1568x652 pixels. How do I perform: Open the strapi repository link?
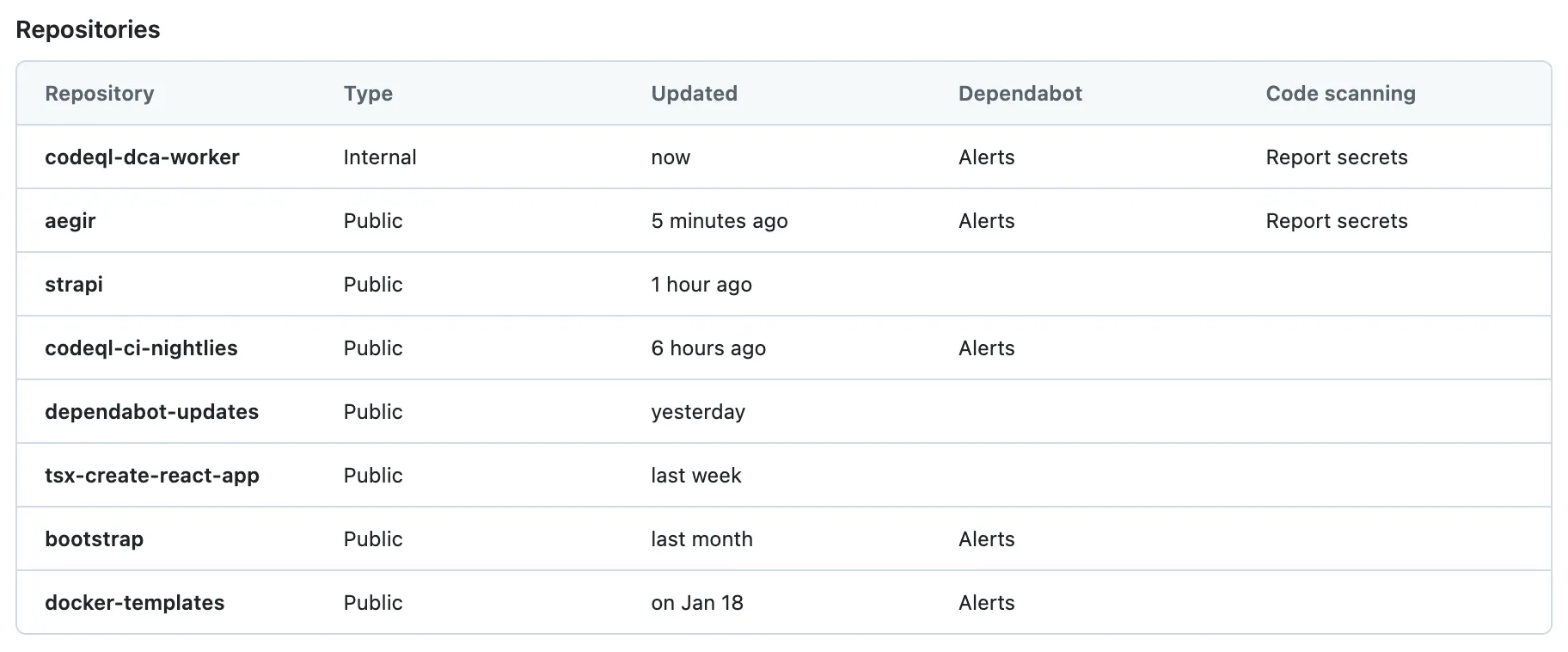74,285
